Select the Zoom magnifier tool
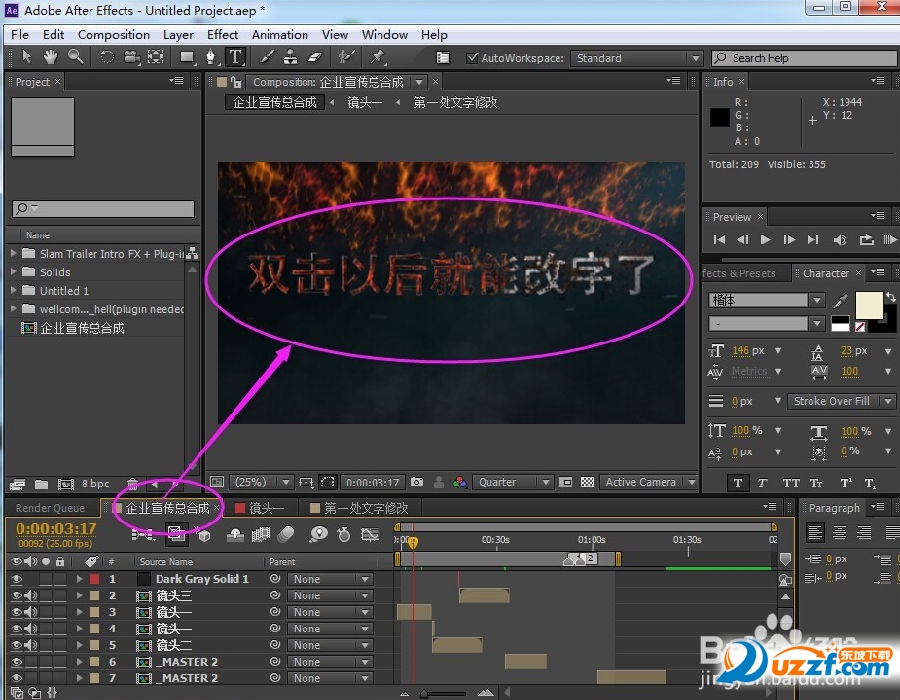 [75, 57]
